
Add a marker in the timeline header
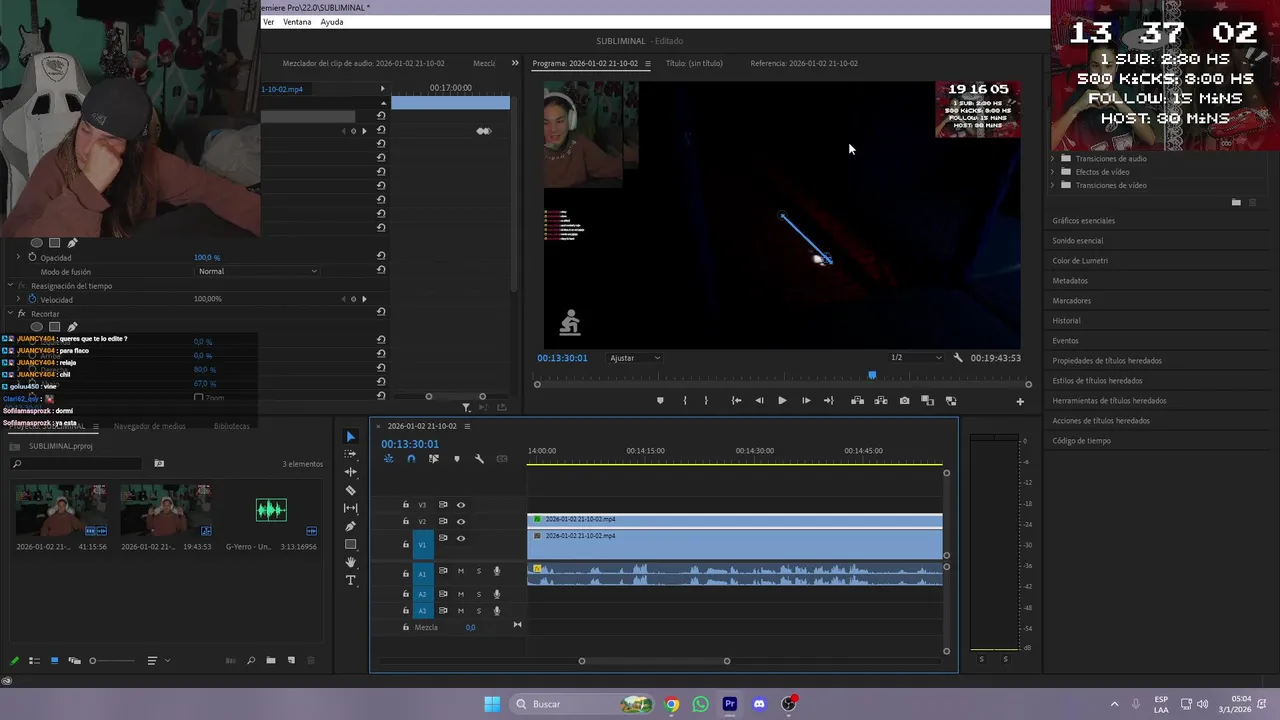(457, 459)
